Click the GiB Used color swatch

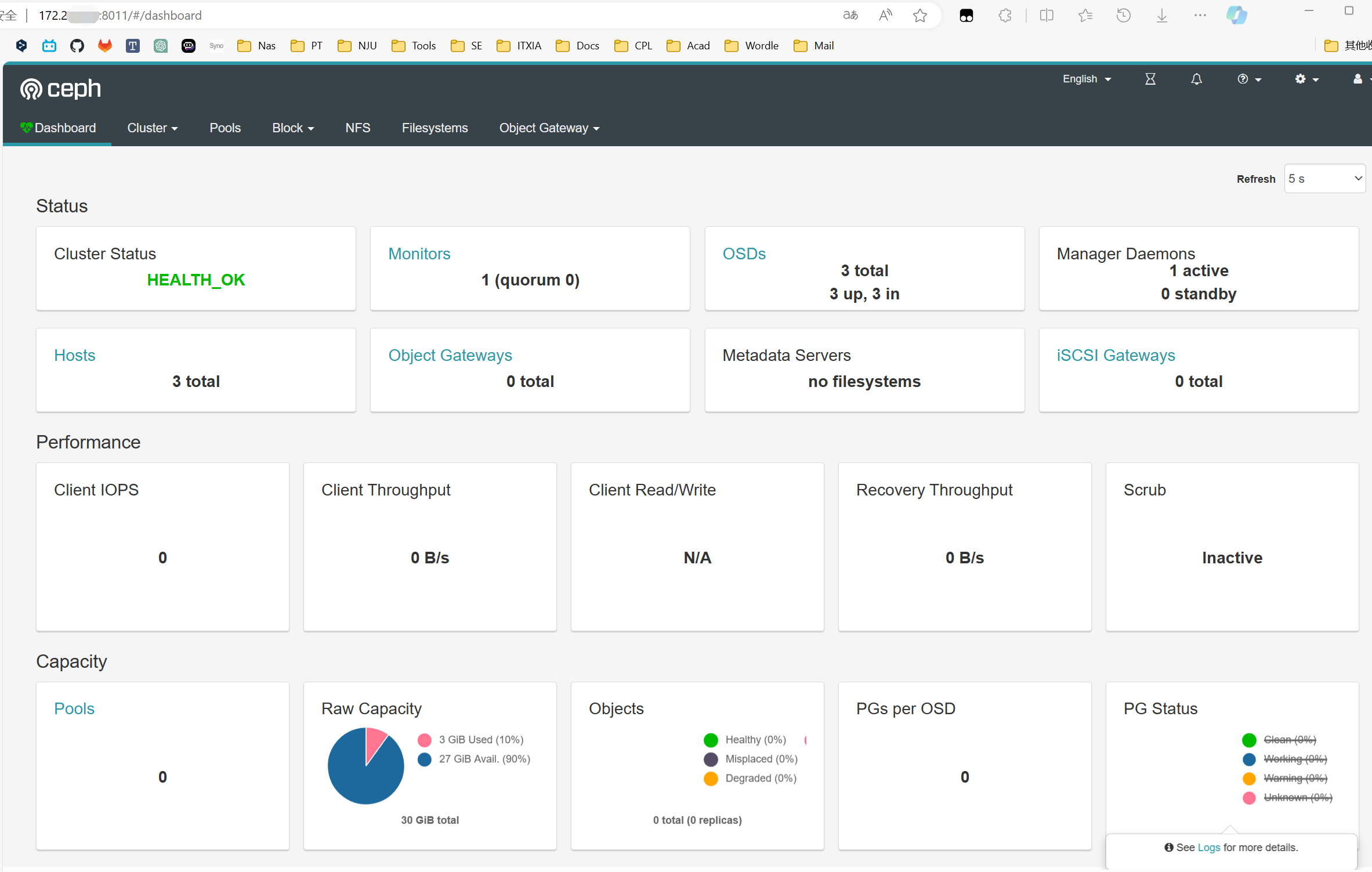tap(424, 740)
